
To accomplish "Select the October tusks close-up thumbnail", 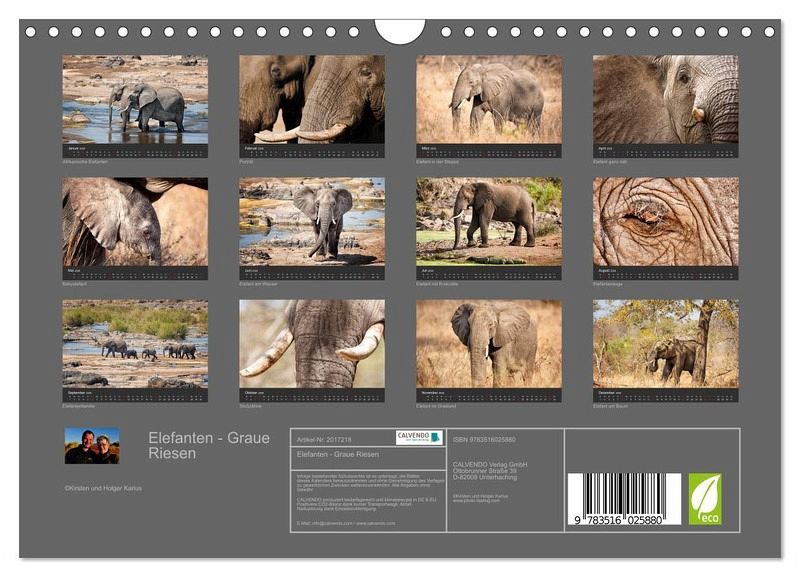I will [312, 344].
